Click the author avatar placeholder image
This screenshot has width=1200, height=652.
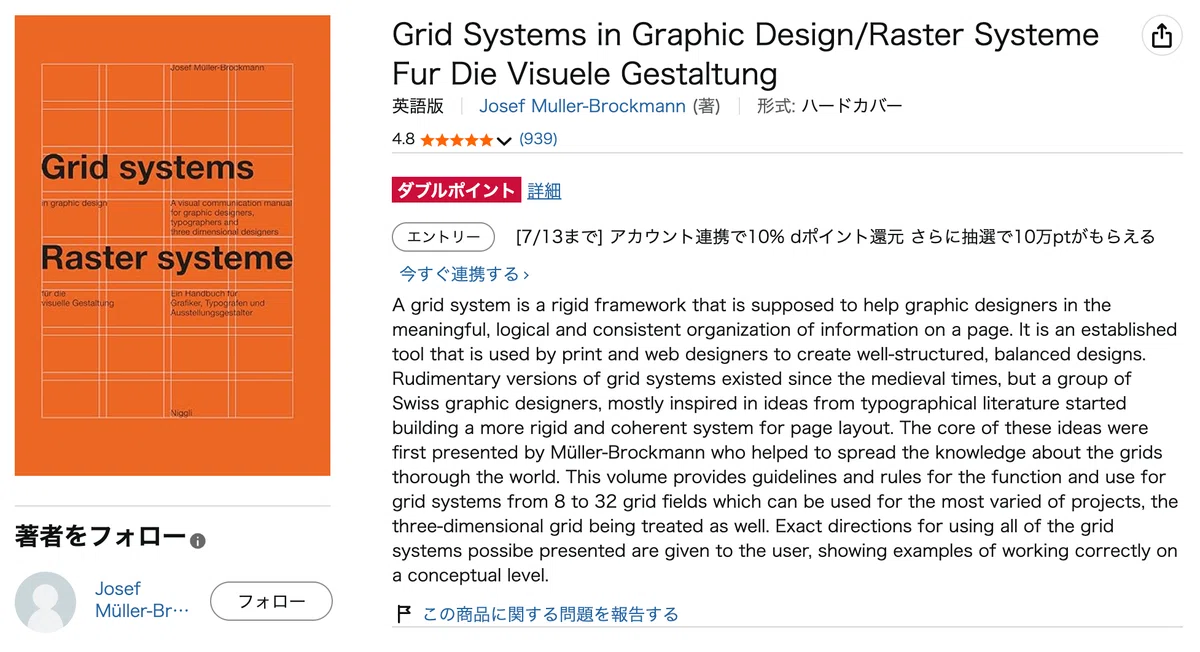click(45, 602)
